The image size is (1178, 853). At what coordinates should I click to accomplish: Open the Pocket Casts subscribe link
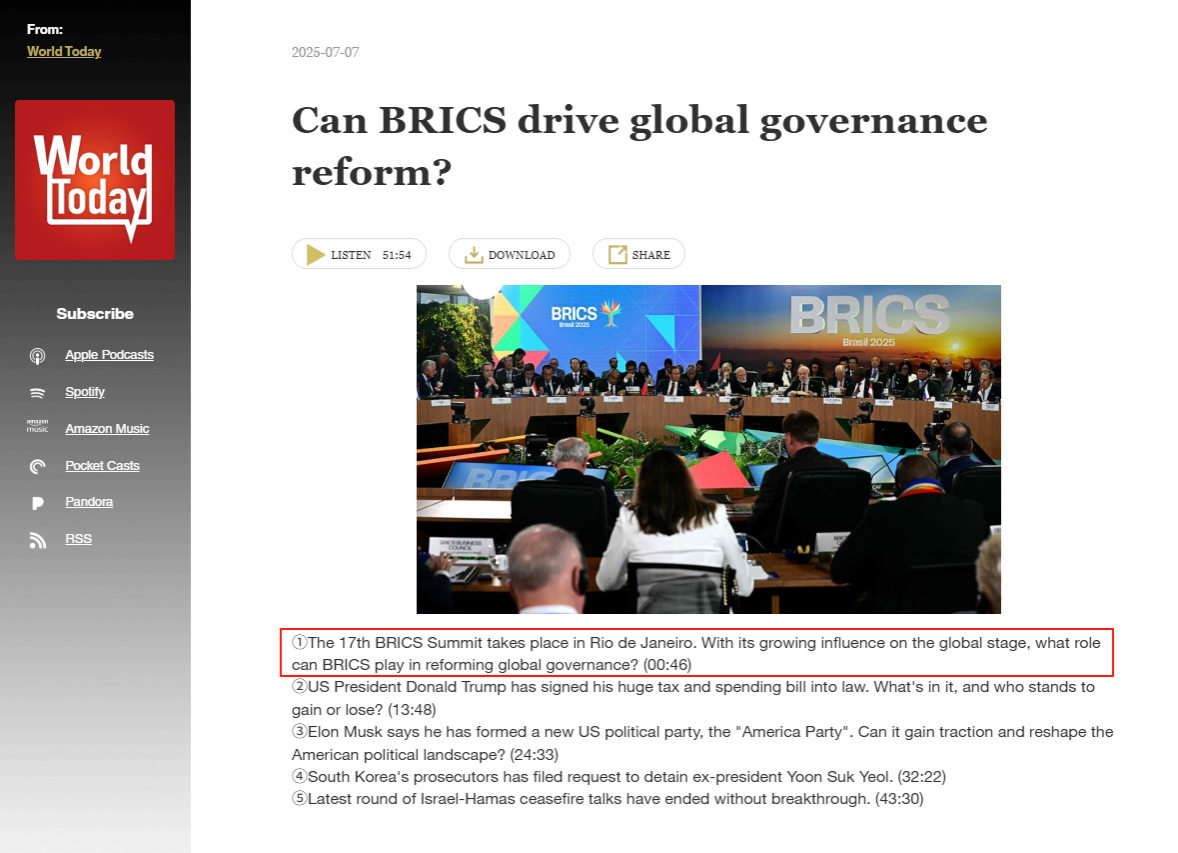coord(102,465)
